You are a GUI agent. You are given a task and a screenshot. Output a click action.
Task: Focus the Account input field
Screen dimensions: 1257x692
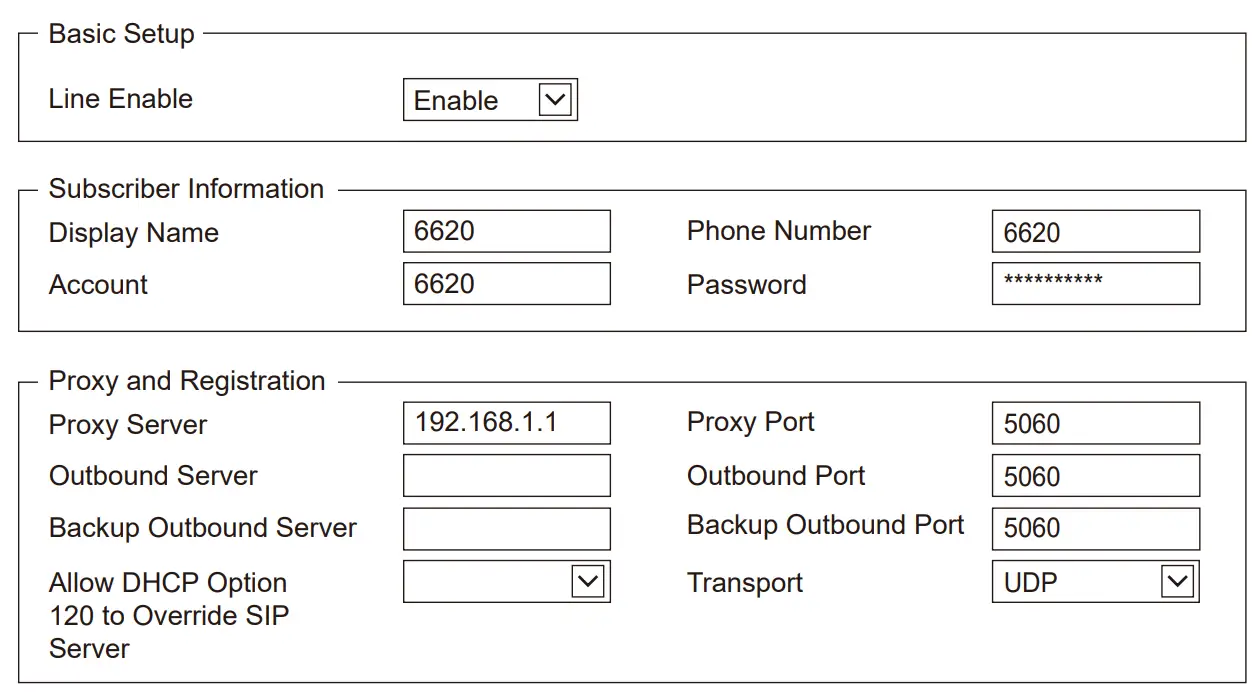506,284
